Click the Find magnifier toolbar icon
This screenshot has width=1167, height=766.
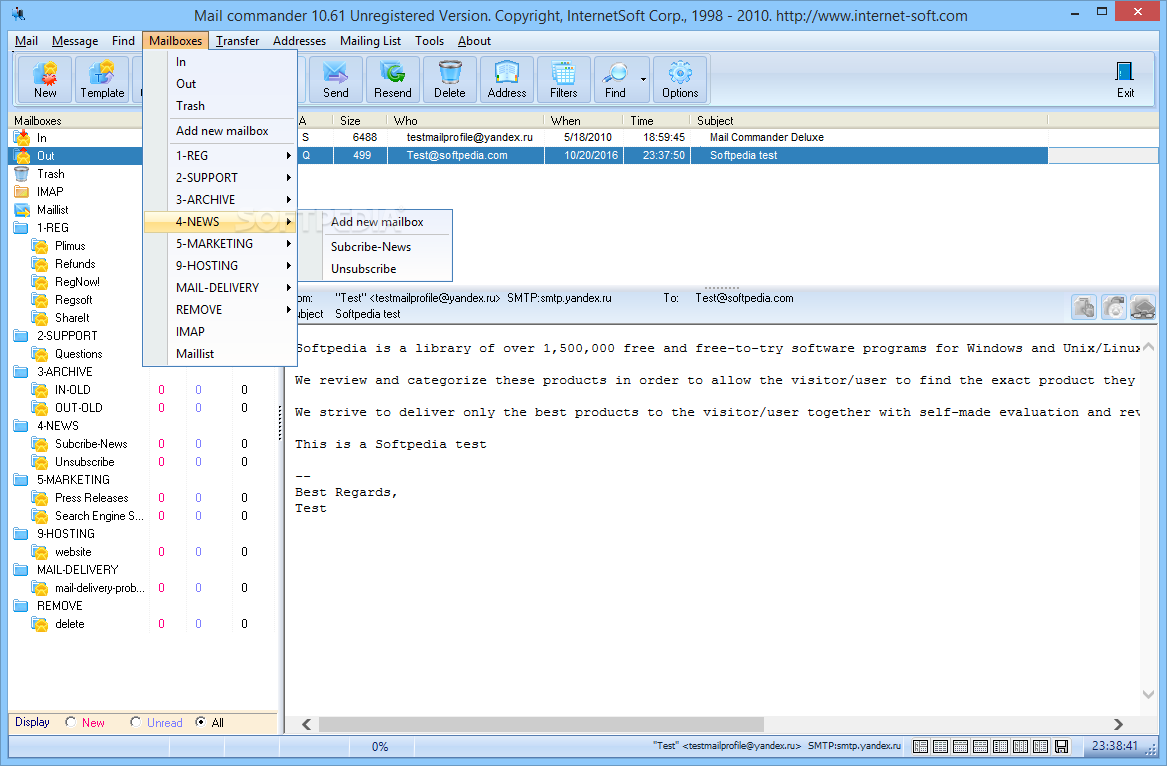pos(615,79)
